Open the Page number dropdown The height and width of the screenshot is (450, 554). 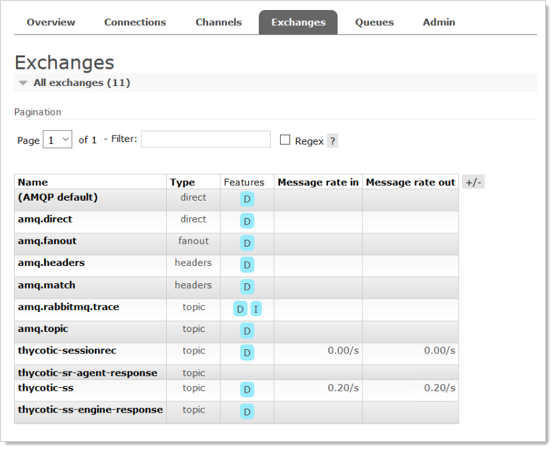click(x=58, y=140)
